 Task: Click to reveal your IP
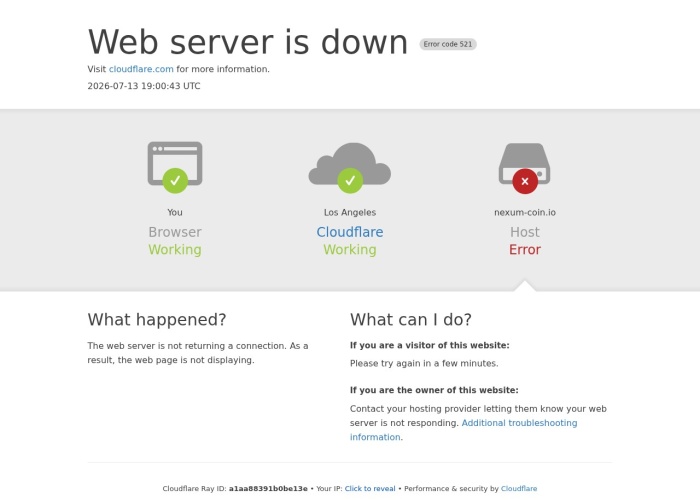click(370, 488)
